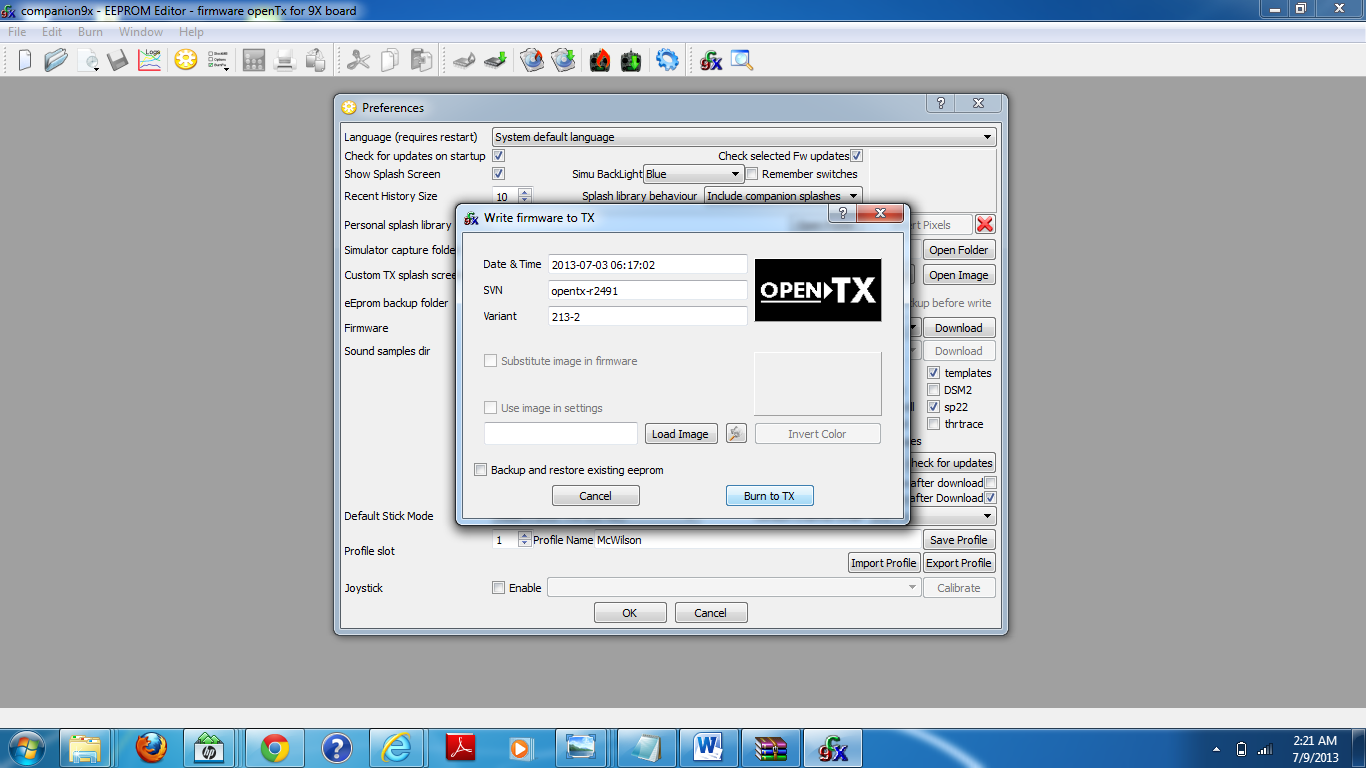Open Microsoft Word from the taskbar
This screenshot has height=768, width=1366.
click(x=708, y=747)
